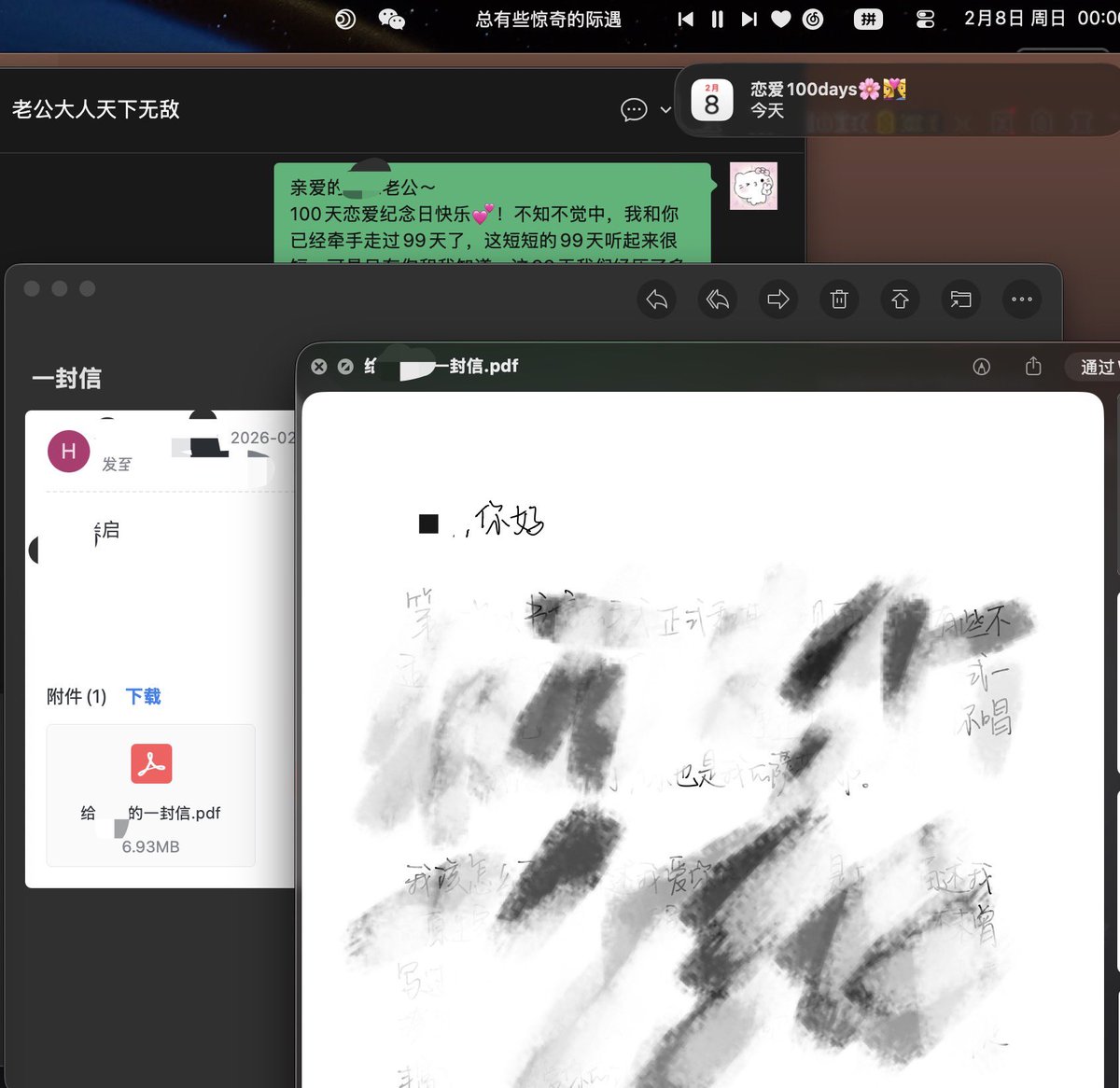The height and width of the screenshot is (1088, 1120).
Task: Open Markup via the pencil icon in PDF preview
Action: [x=982, y=367]
